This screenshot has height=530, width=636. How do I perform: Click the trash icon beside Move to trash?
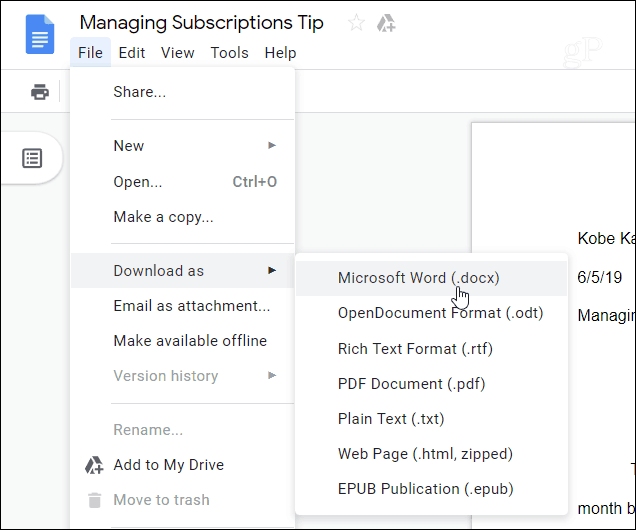pos(95,500)
